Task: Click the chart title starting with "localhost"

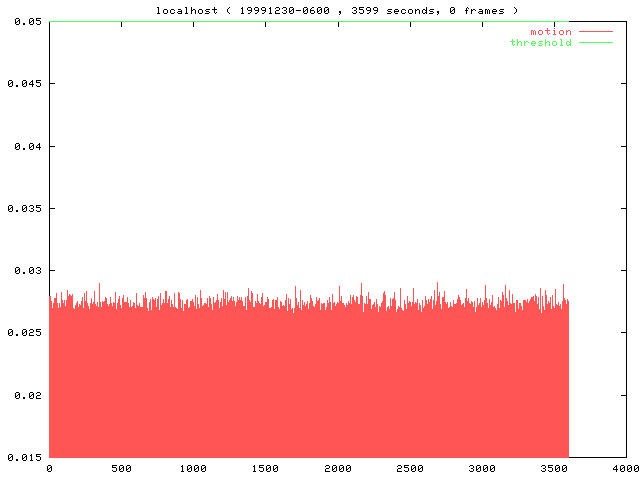Action: [337, 10]
